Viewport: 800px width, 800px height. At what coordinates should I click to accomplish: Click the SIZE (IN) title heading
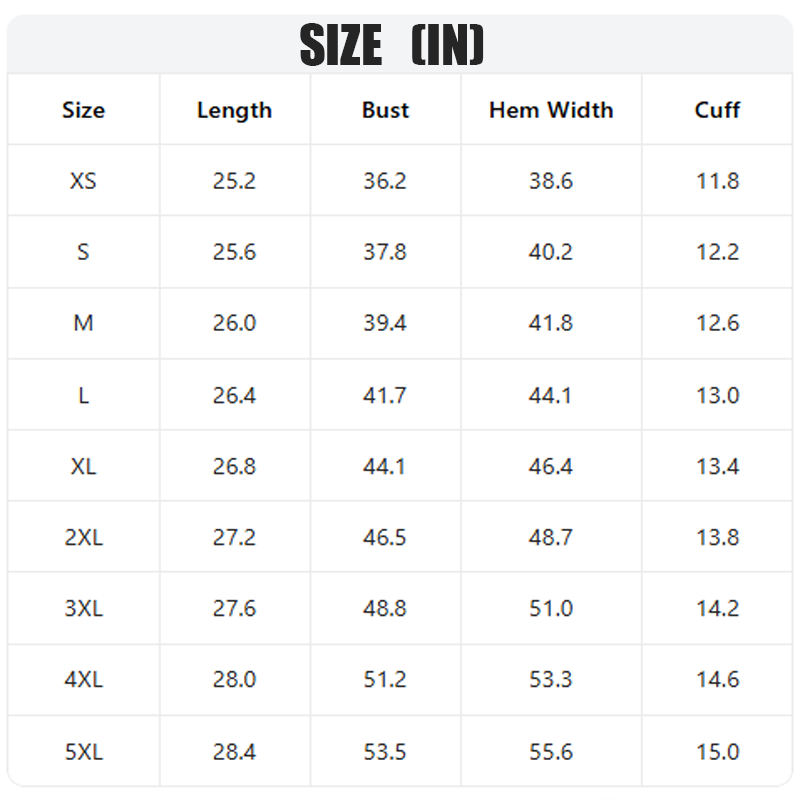pos(391,45)
